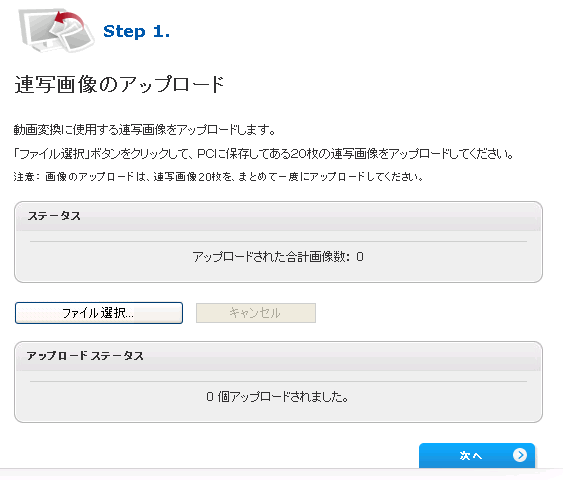Viewport: 563px width, 480px height.
Task: Click the monitor upload icon beside Step 1
Action: [56, 31]
